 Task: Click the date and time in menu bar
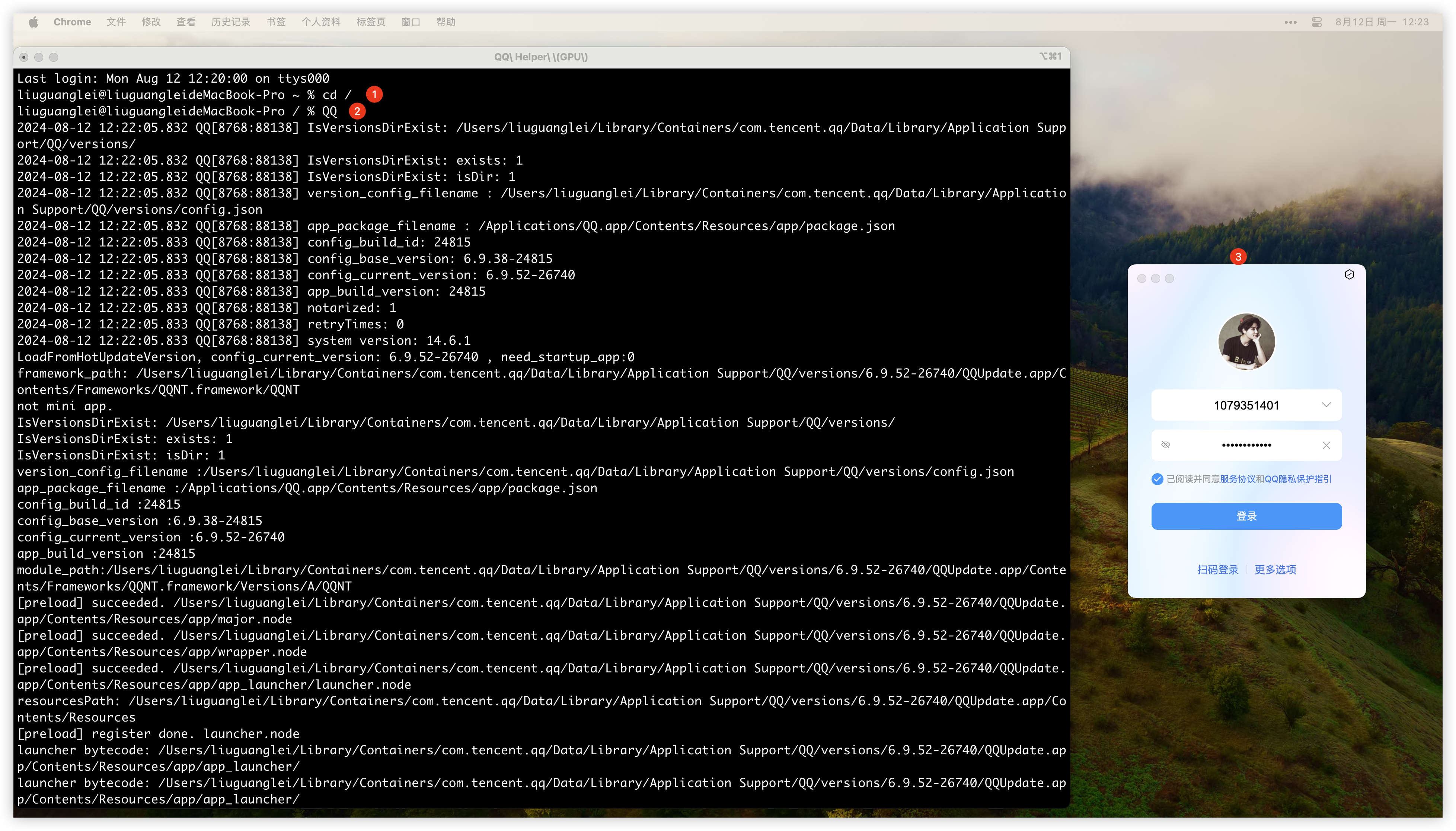click(x=1381, y=22)
